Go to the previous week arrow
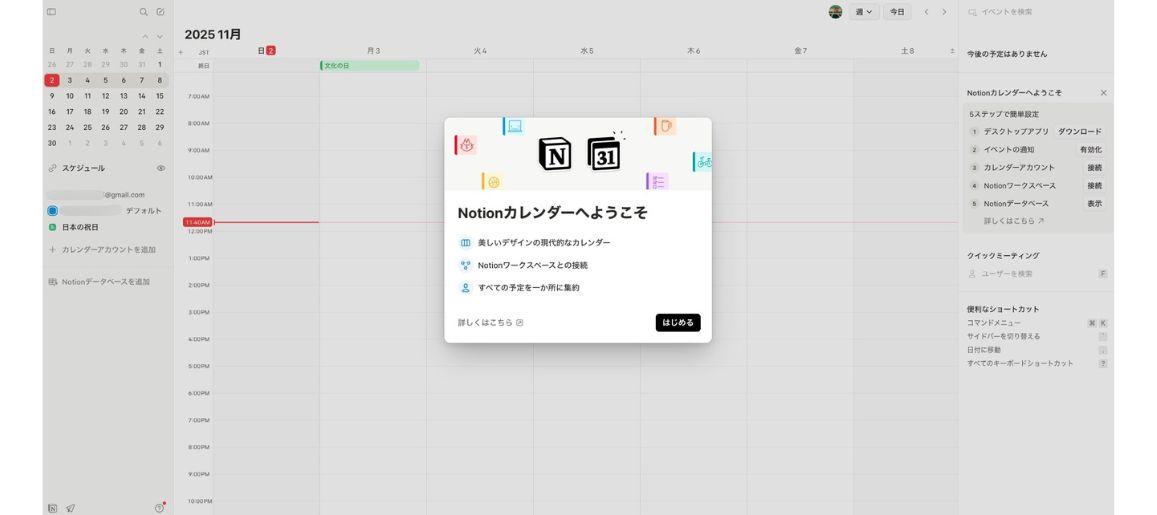Image resolution: width=1157 pixels, height=515 pixels. [x=926, y=12]
